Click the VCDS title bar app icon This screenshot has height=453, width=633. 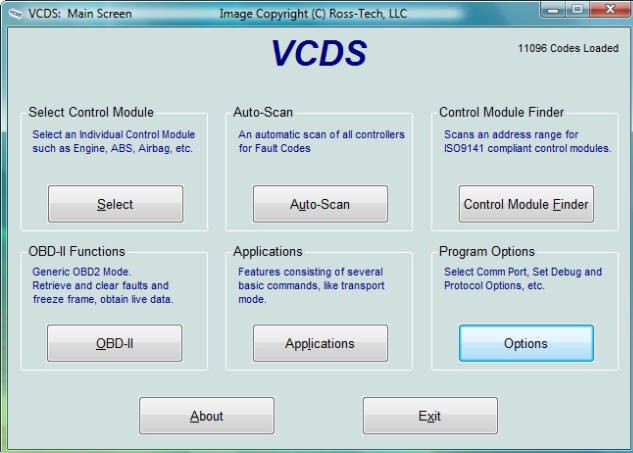(16, 14)
